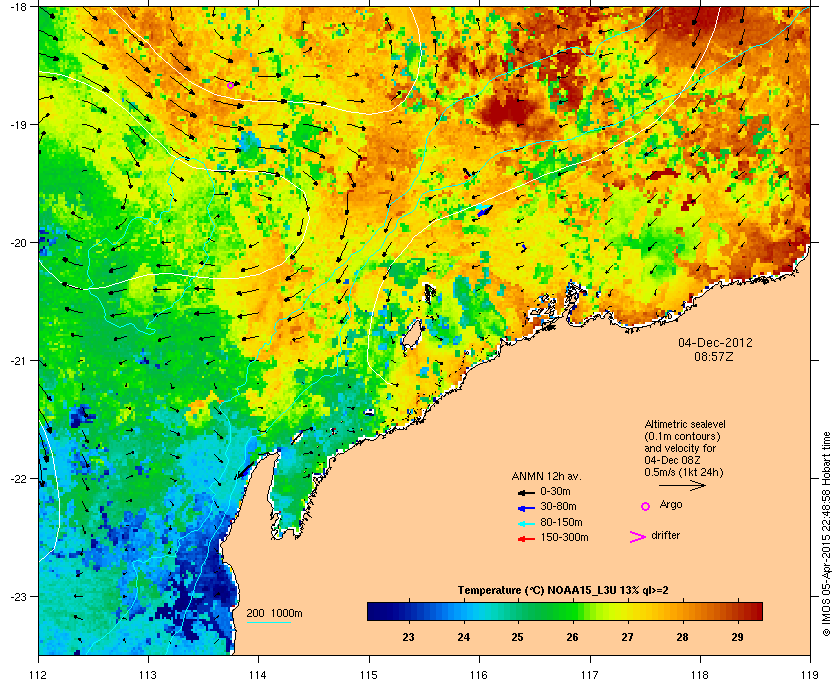Click the 'drifter' legend label
The width and height of the screenshot is (840, 680).
coord(665,535)
